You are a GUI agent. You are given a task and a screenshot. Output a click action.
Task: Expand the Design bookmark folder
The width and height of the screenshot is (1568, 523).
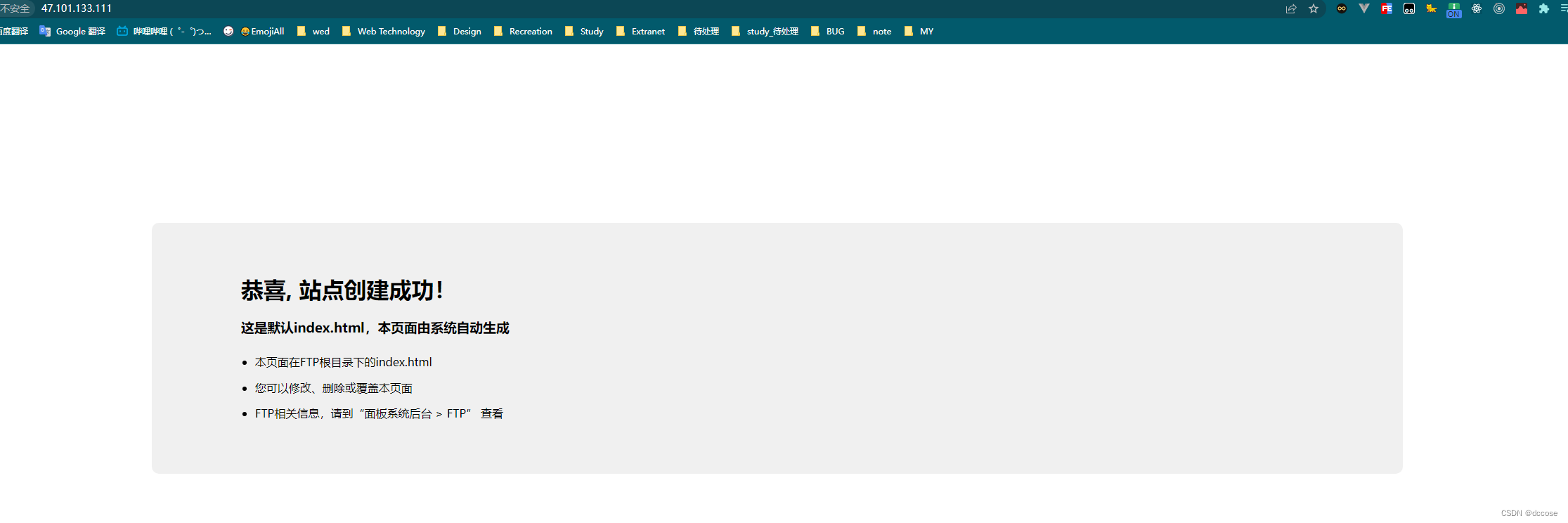[x=460, y=31]
